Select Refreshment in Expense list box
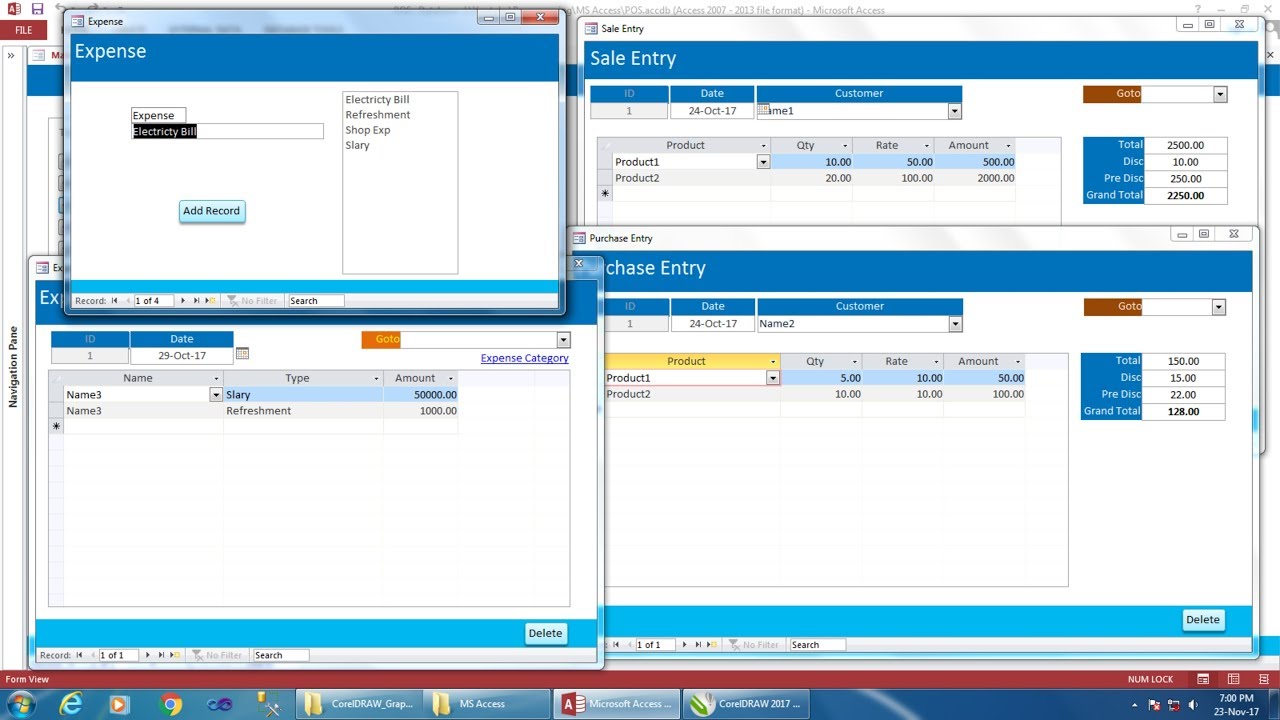Viewport: 1280px width, 720px height. (378, 115)
